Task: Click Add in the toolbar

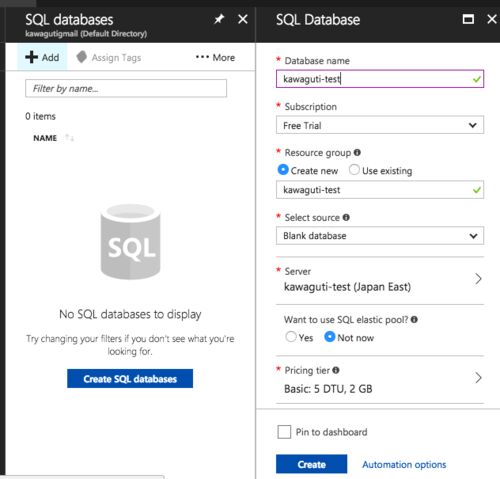Action: [x=42, y=57]
